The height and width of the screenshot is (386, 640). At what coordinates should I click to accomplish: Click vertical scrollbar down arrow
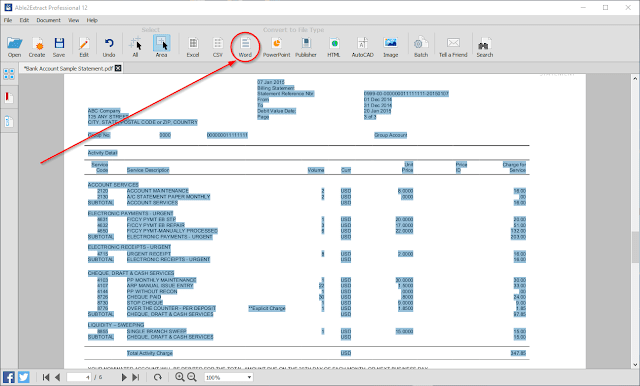tap(635, 364)
